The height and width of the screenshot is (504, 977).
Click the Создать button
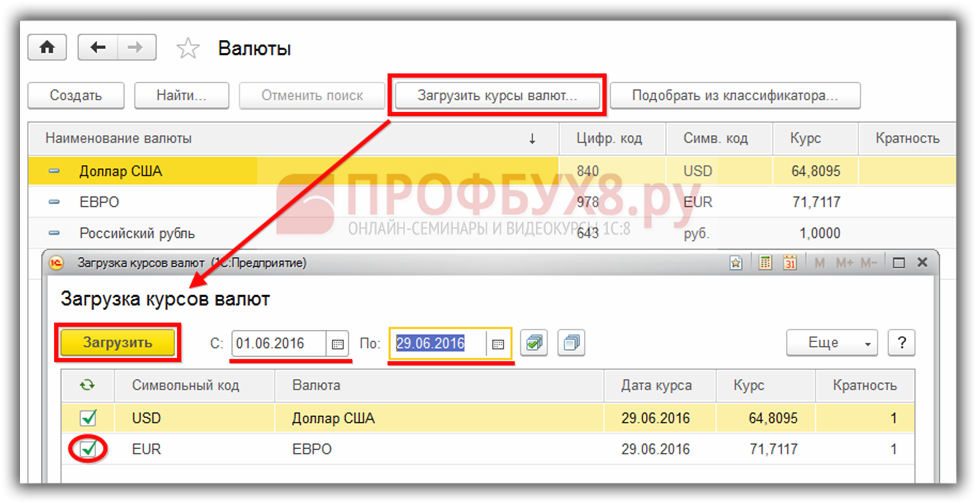(x=76, y=95)
